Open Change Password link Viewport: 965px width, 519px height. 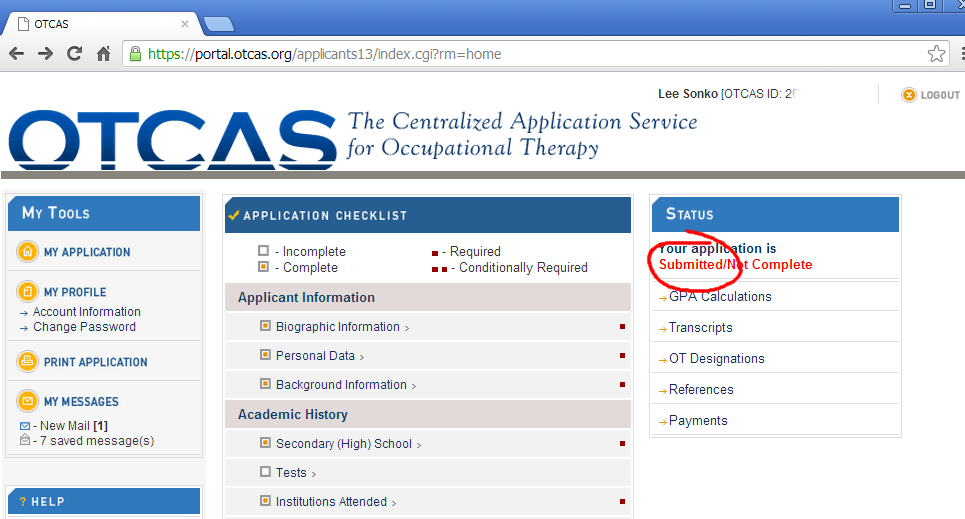(x=84, y=327)
